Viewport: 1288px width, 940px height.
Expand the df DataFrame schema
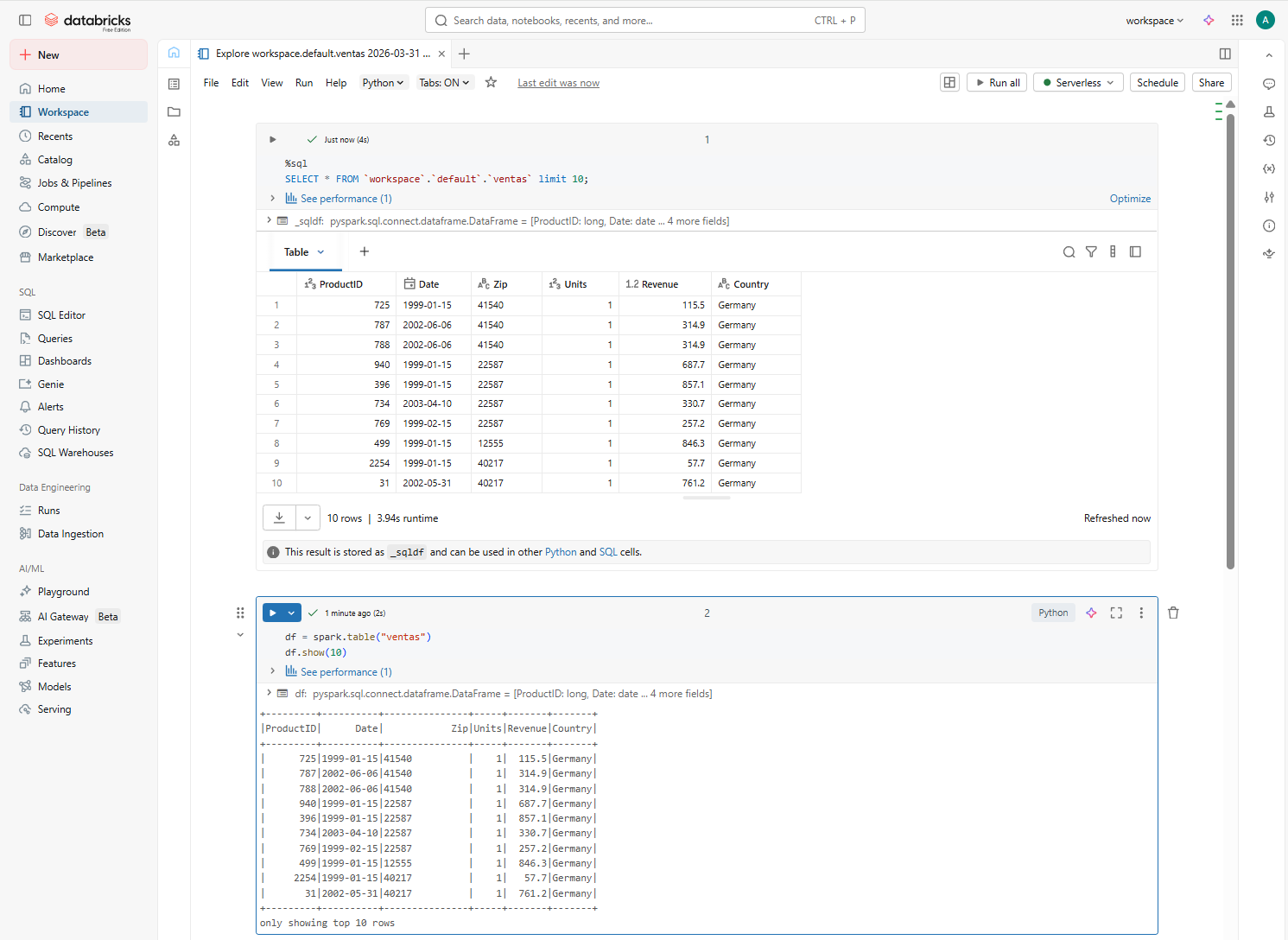[x=270, y=693]
